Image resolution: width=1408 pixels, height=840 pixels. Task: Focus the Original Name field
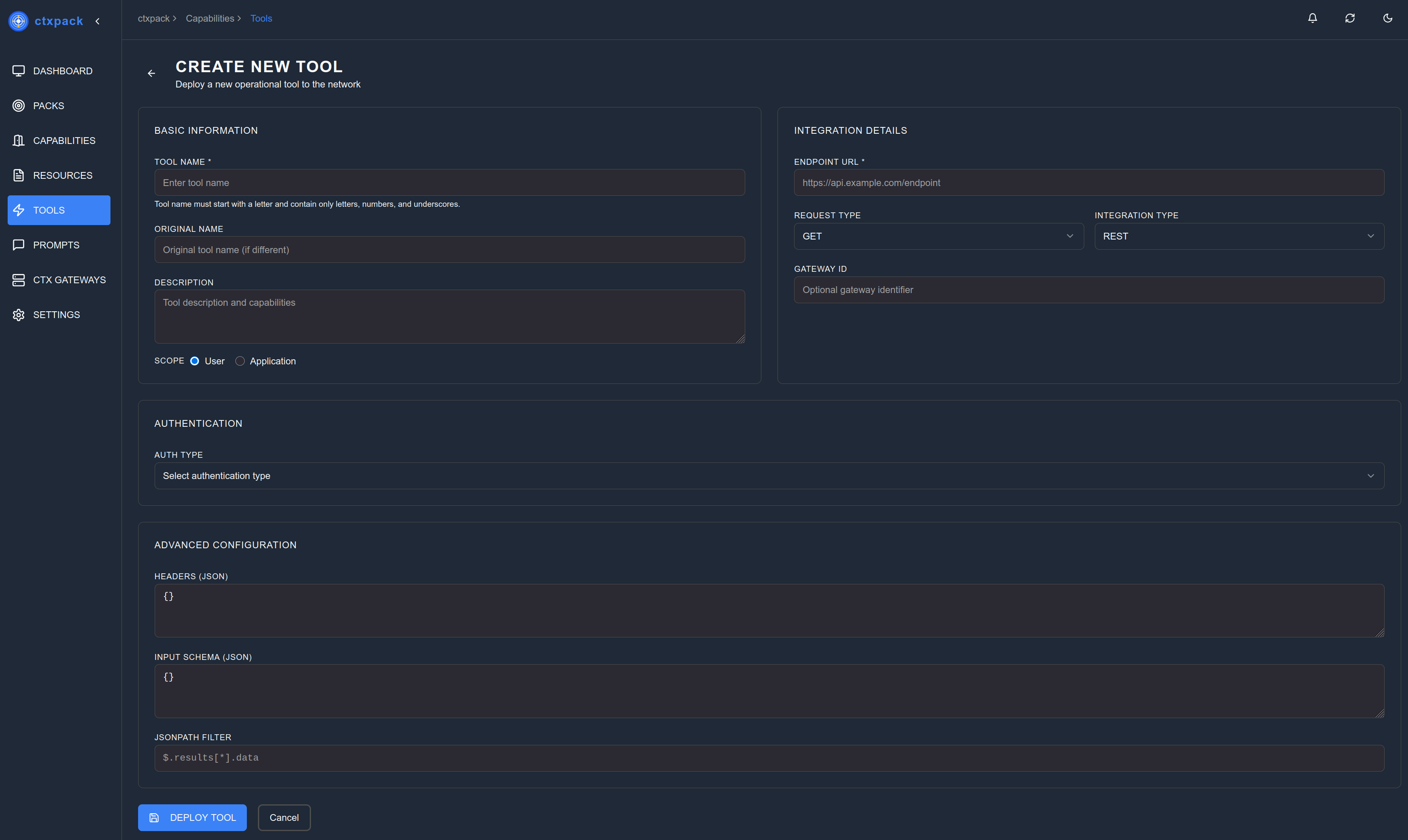click(x=450, y=250)
